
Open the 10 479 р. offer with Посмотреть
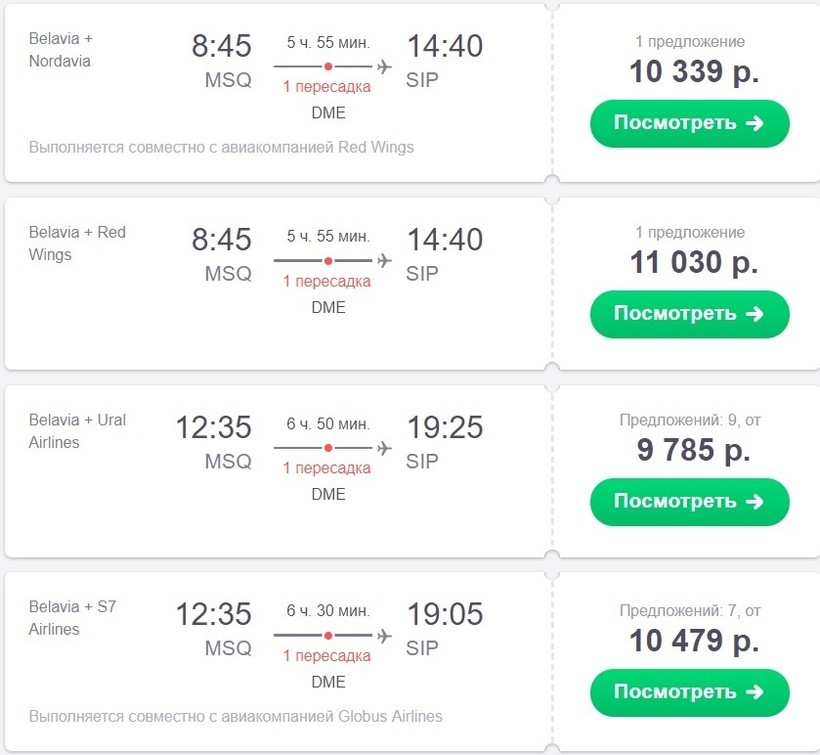pyautogui.click(x=689, y=692)
